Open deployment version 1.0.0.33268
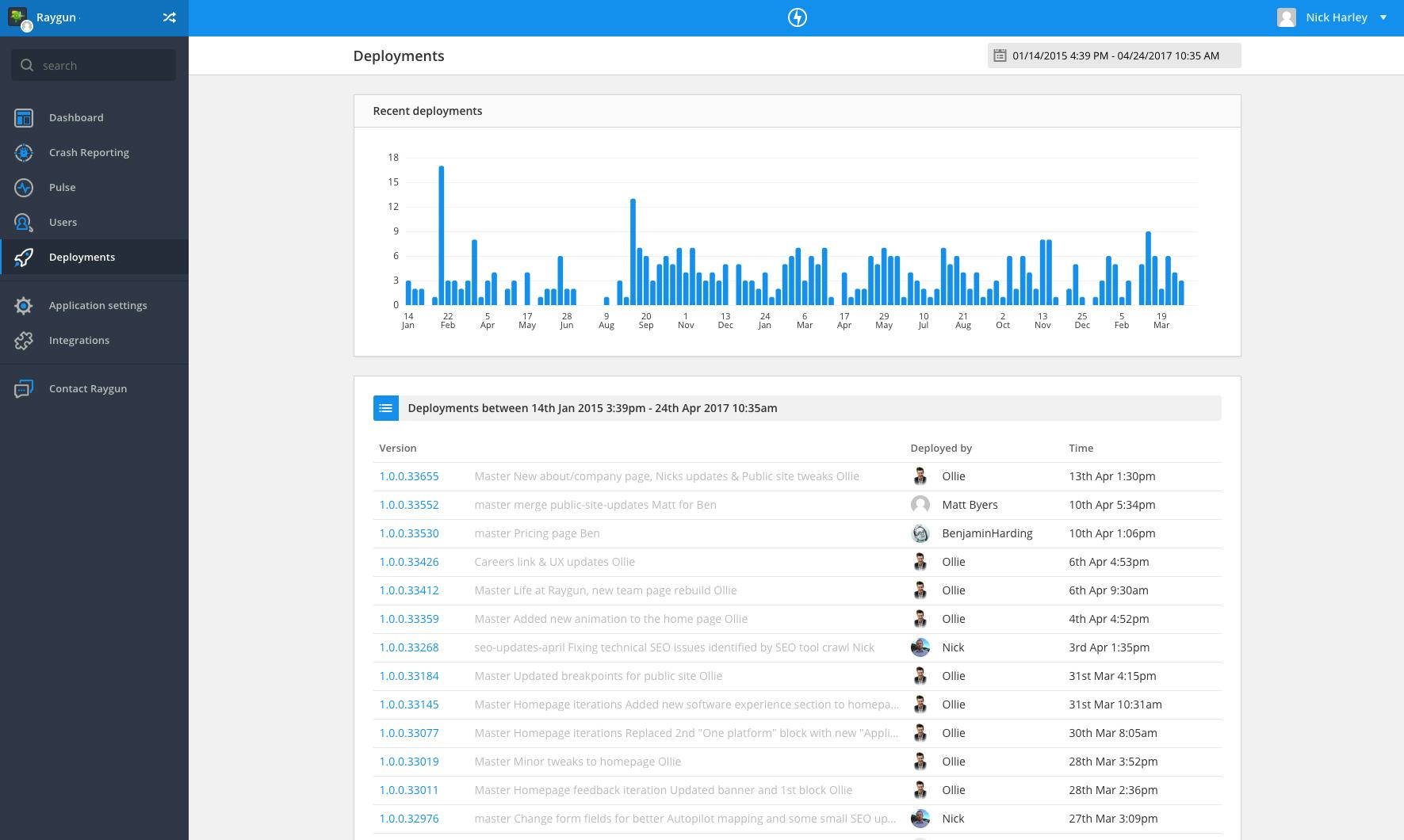 pos(409,647)
